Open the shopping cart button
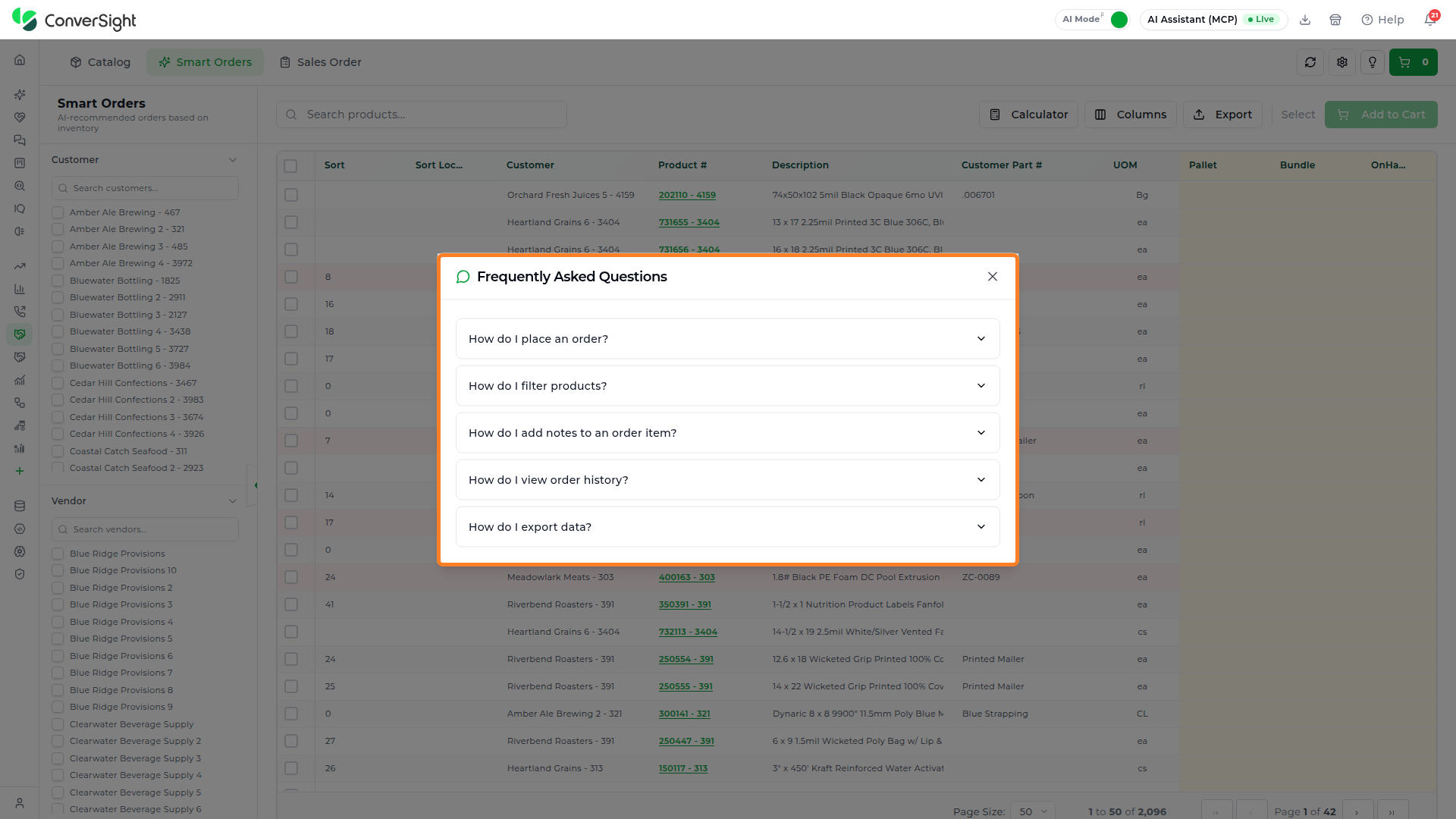This screenshot has height=819, width=1456. tap(1414, 62)
